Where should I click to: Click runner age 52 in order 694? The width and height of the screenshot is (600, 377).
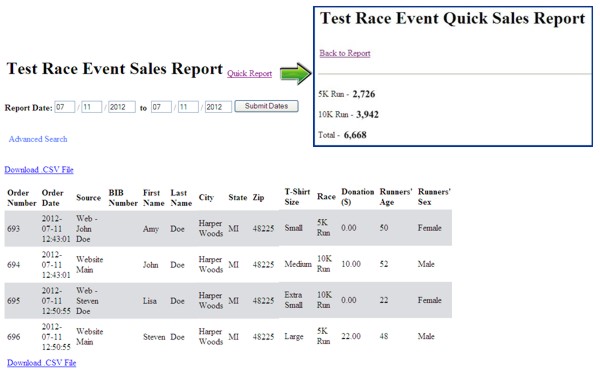pos(384,264)
